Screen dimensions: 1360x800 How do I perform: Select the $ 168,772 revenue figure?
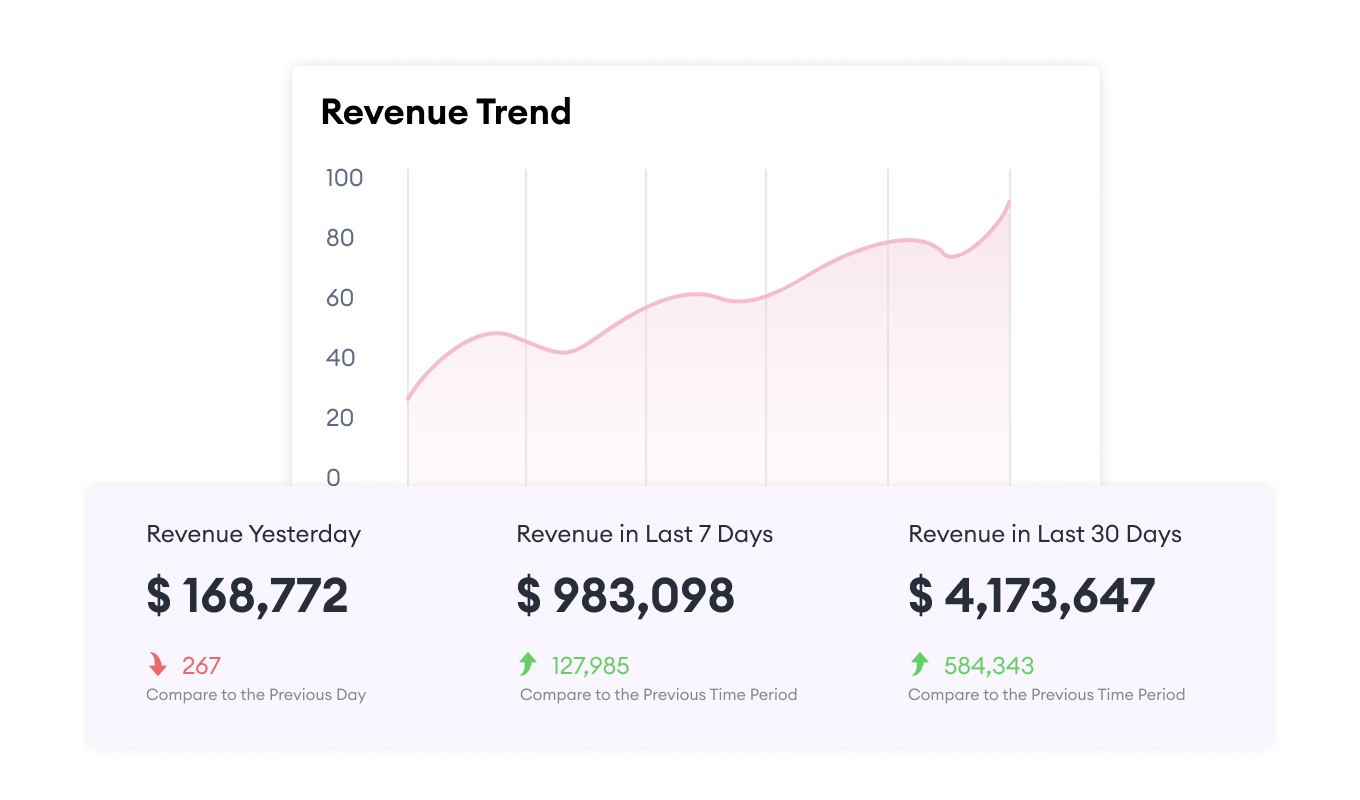(x=247, y=596)
